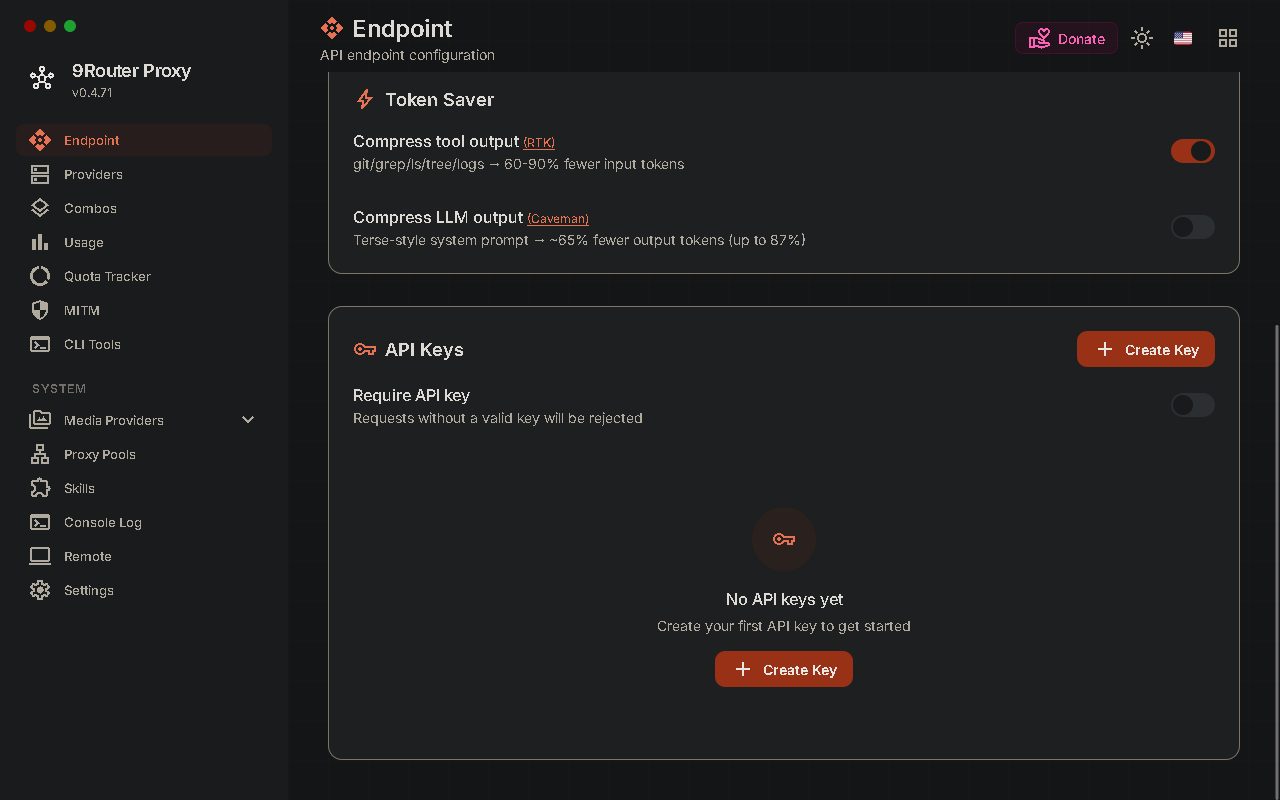Change language via US flag icon

point(1183,38)
